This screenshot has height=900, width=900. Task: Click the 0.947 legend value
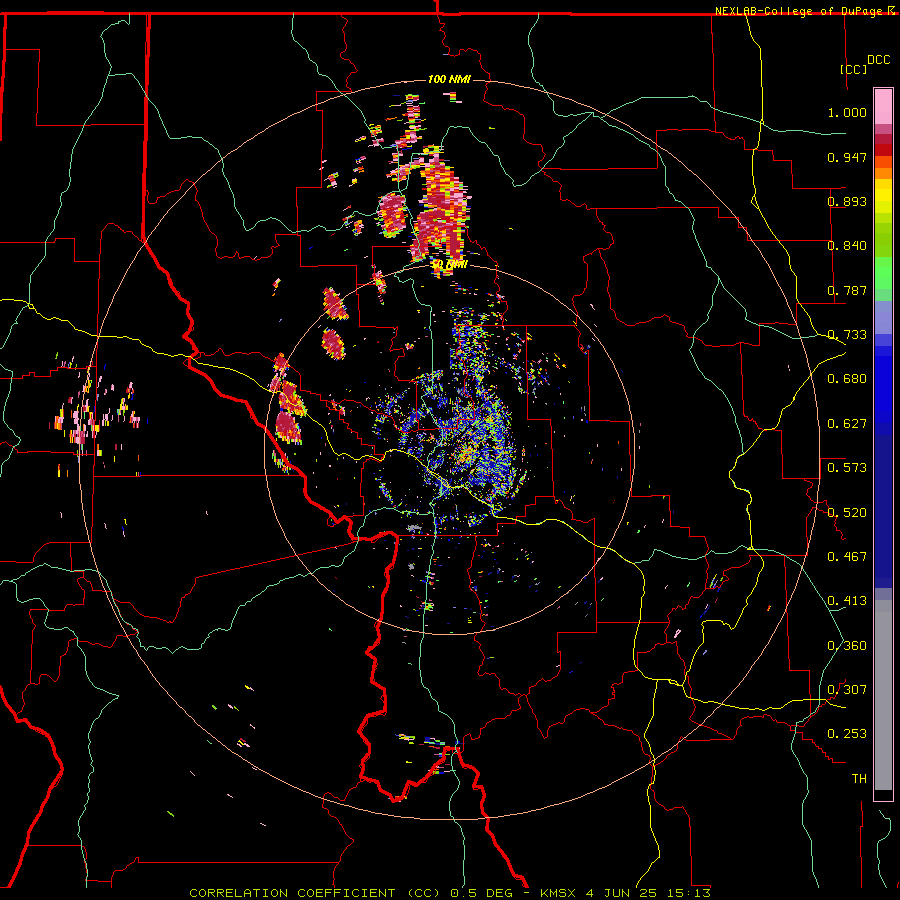tap(847, 157)
